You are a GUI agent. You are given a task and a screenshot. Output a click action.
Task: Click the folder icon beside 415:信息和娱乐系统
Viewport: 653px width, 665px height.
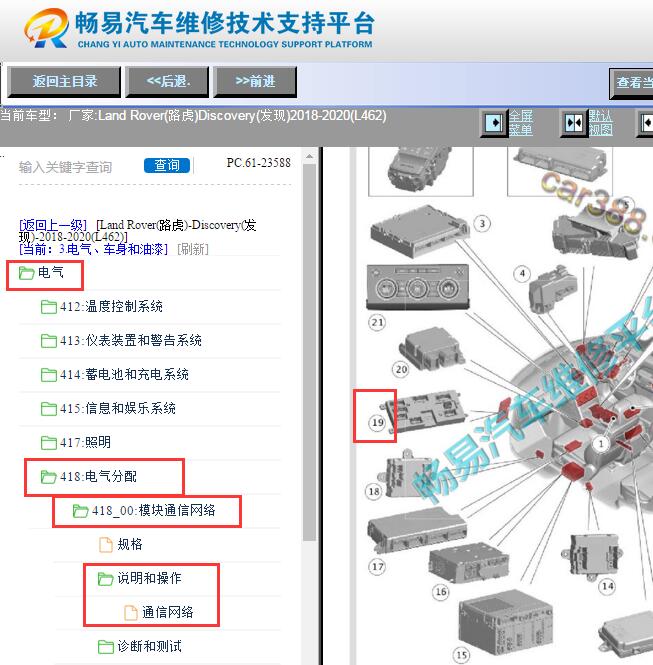(49, 408)
